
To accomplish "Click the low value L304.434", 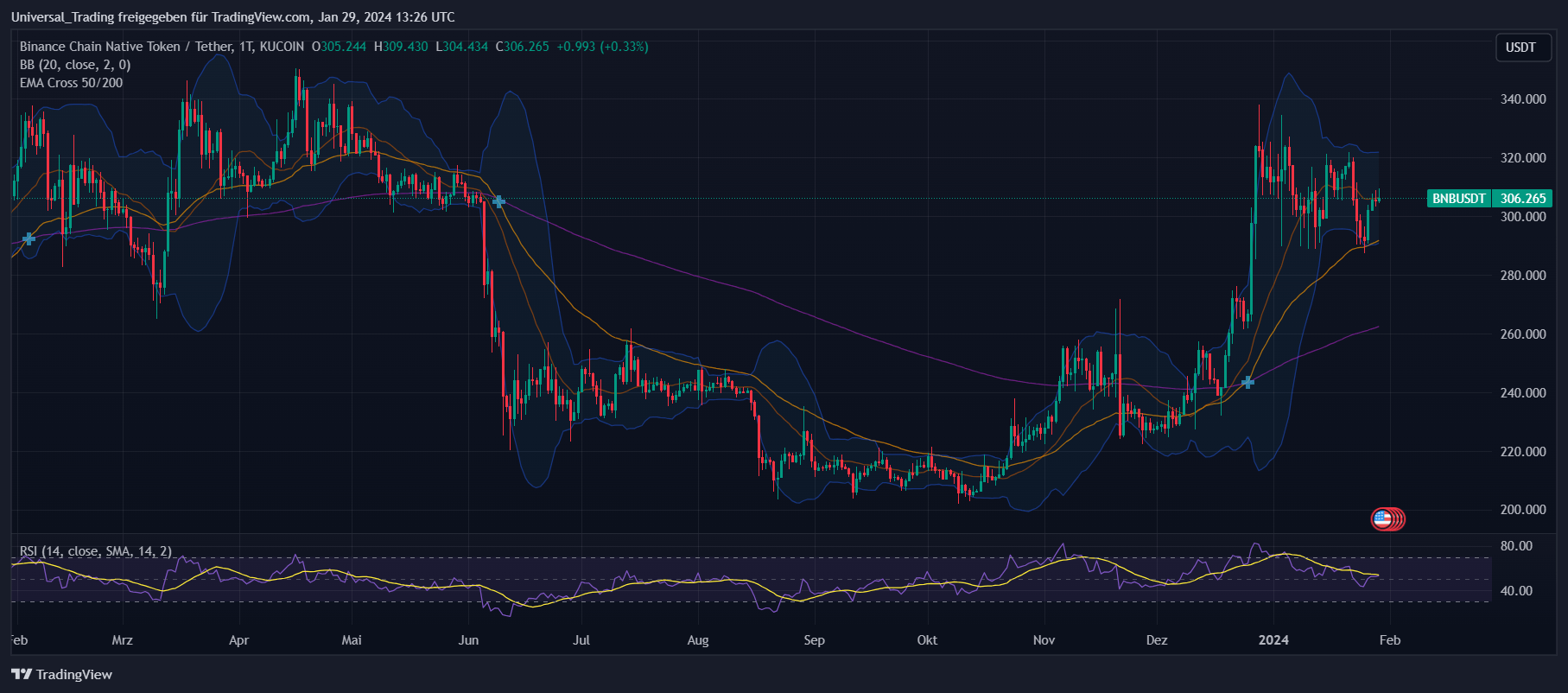I will 461,47.
